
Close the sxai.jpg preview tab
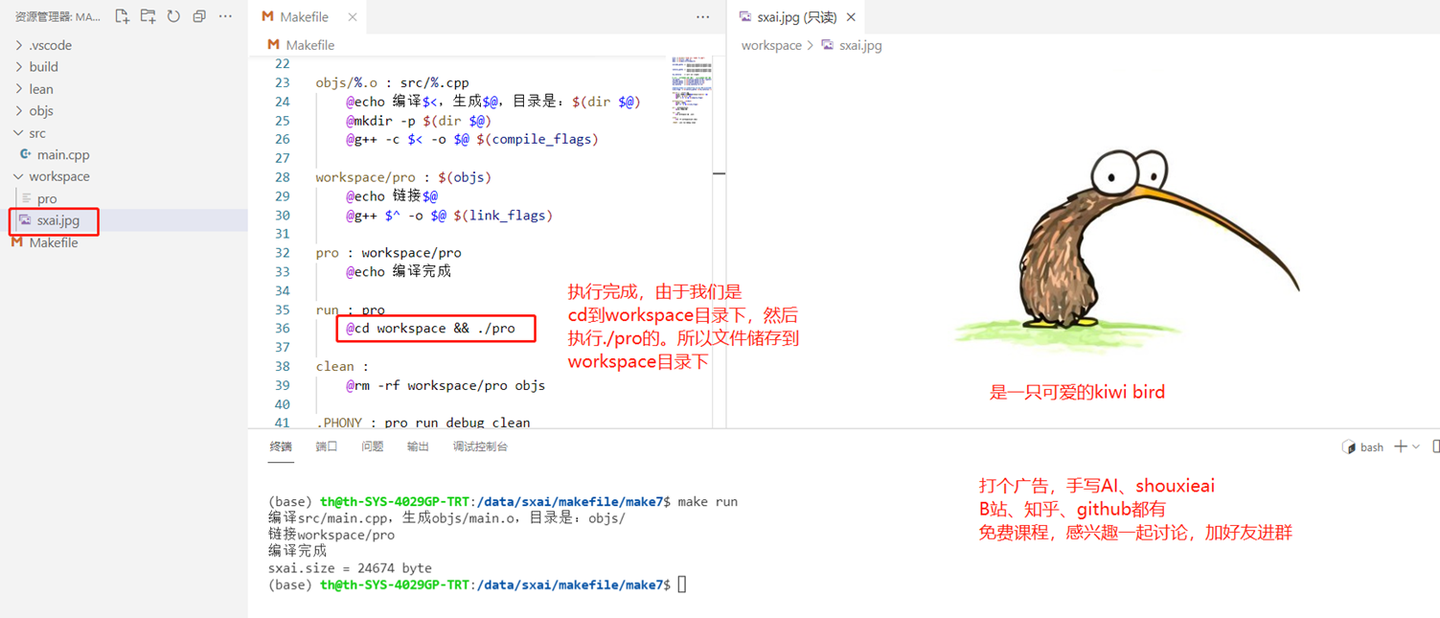tap(851, 17)
